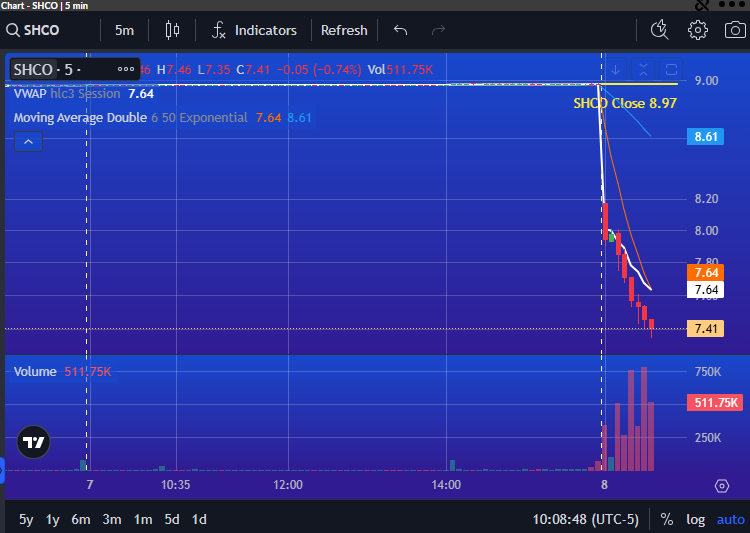Click the Volume legend label
The image size is (750, 533).
coord(35,372)
